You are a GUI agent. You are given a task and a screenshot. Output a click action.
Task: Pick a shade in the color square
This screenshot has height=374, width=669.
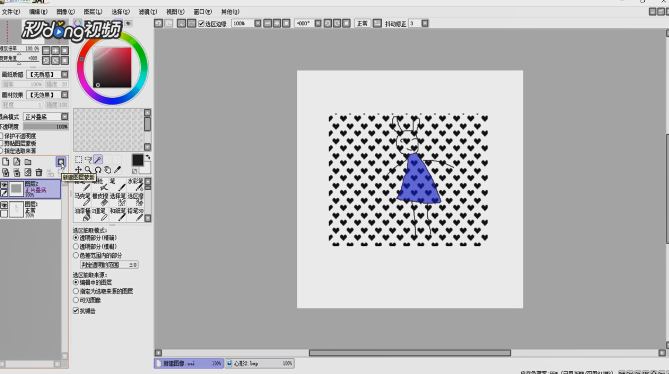point(112,67)
